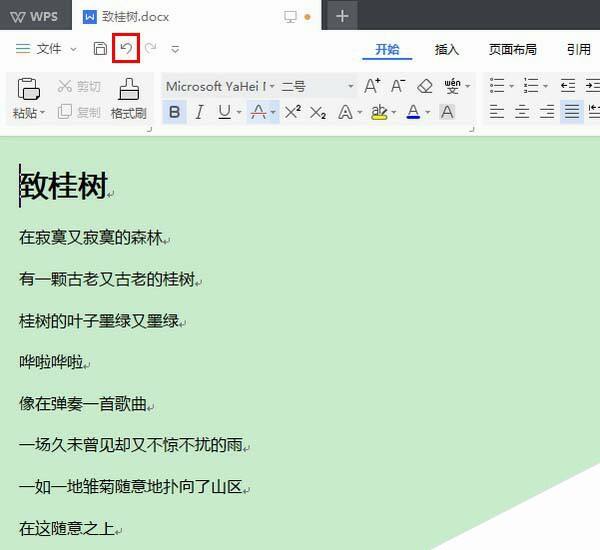600x550 pixels.
Task: Click the line 哗啦哗啦
Action: click(51, 362)
